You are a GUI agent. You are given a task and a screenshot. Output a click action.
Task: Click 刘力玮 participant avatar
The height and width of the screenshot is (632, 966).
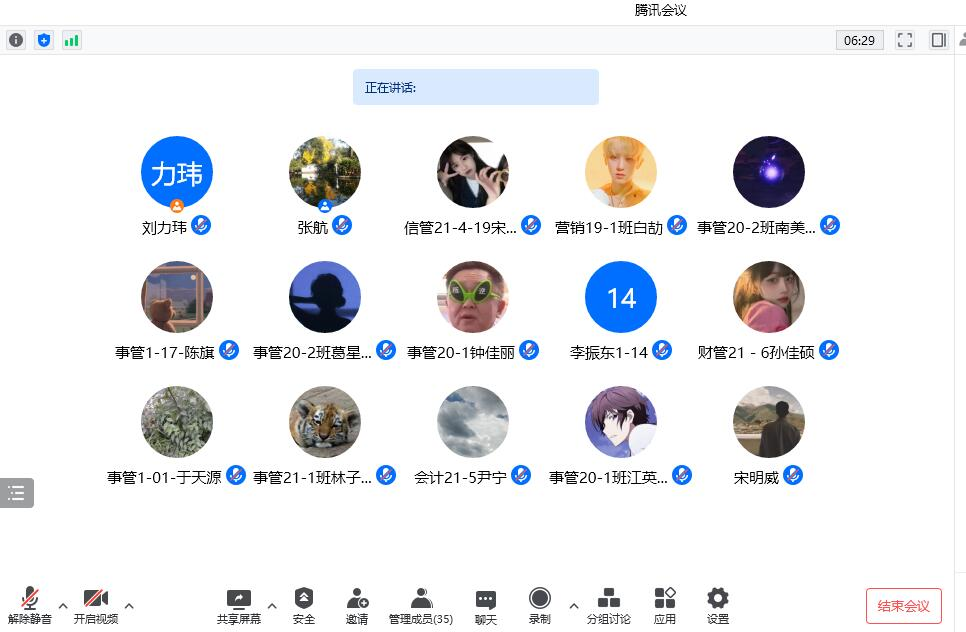177,172
